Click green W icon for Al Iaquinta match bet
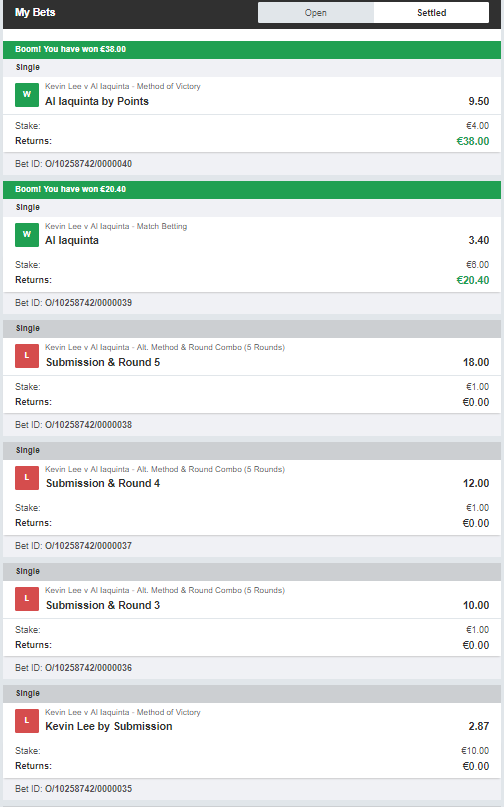Screen dimensions: 504x807 [x=27, y=235]
